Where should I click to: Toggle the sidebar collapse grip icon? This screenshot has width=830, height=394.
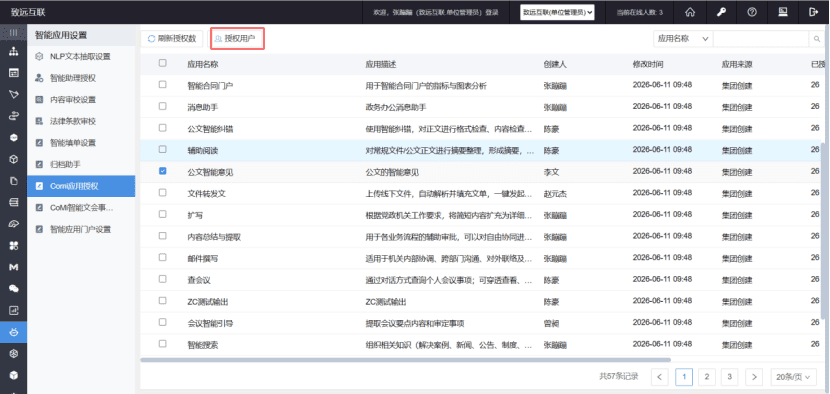14,33
